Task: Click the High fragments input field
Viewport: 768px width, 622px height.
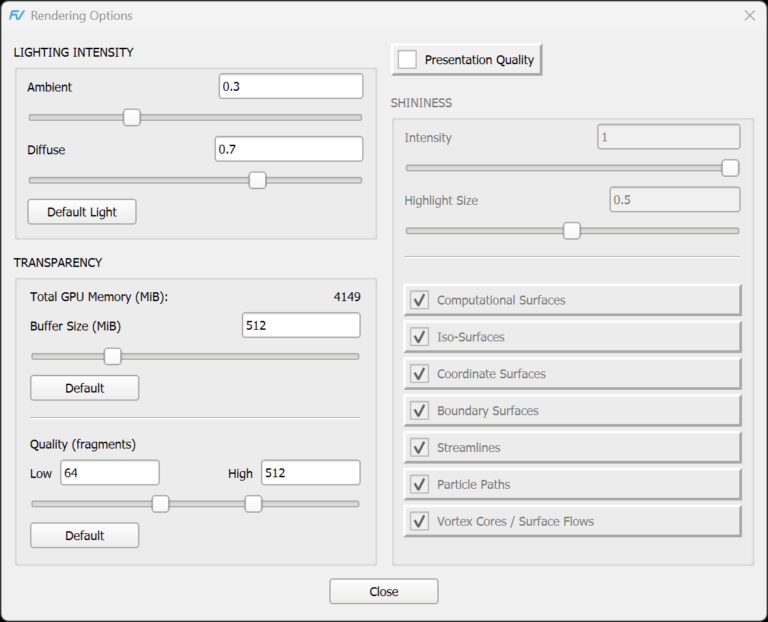Action: tap(311, 473)
